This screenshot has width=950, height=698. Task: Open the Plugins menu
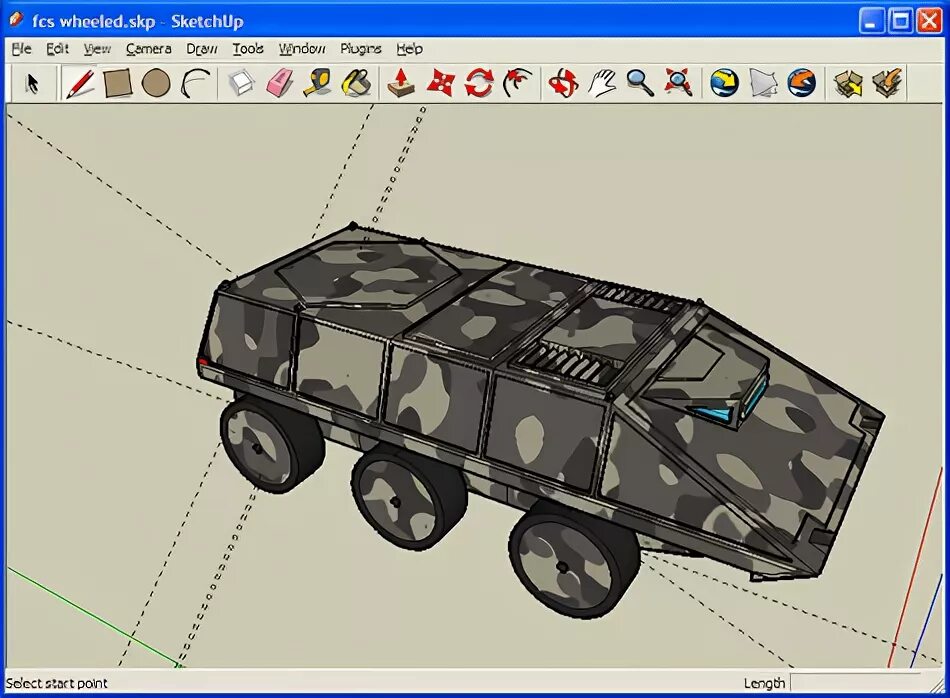(360, 48)
